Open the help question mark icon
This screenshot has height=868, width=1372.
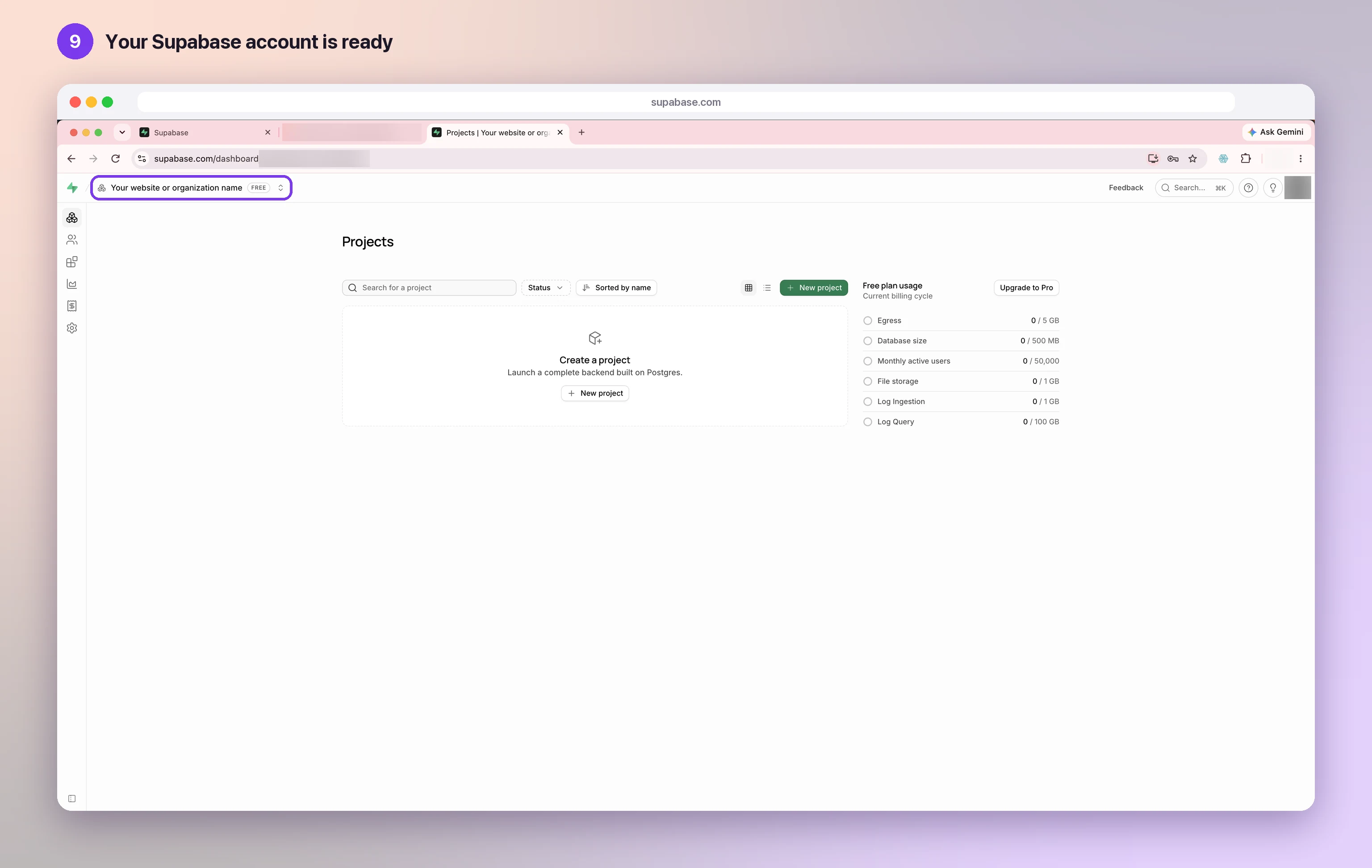pos(1248,188)
